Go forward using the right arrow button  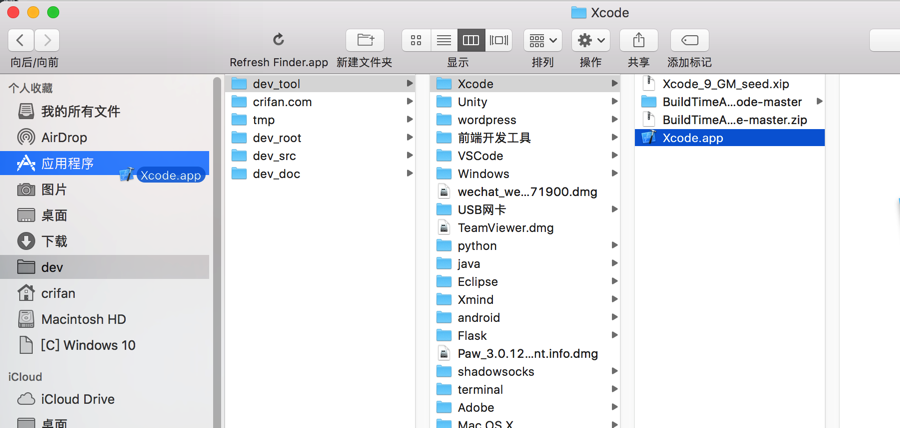point(47,40)
